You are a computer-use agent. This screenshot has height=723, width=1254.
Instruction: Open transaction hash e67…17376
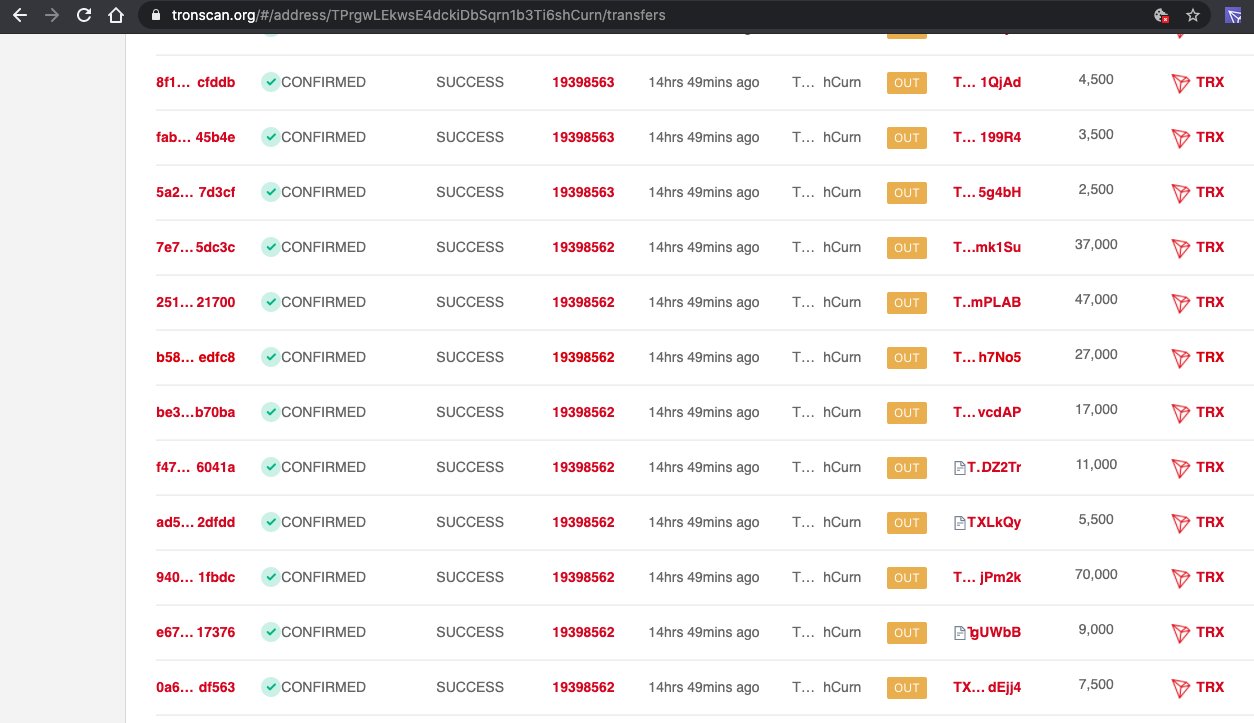[196, 632]
